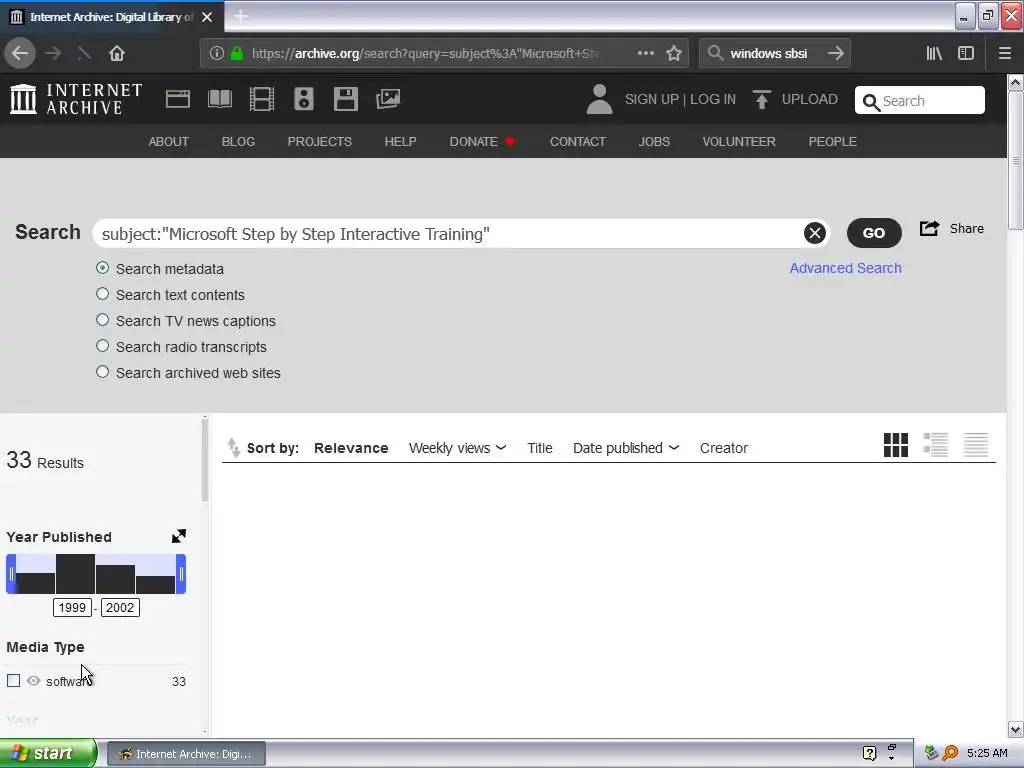The height and width of the screenshot is (768, 1024).
Task: Expand Year Published histogram
Action: click(x=178, y=536)
